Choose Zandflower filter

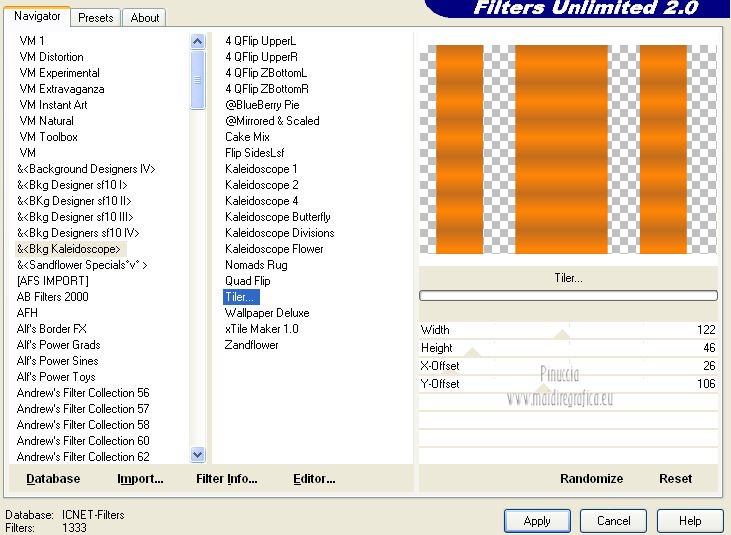pos(251,345)
